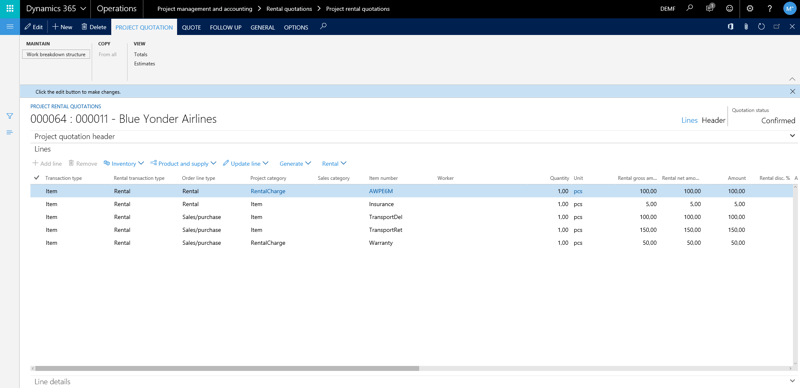
Task: Open the settings gear icon
Action: [749, 9]
